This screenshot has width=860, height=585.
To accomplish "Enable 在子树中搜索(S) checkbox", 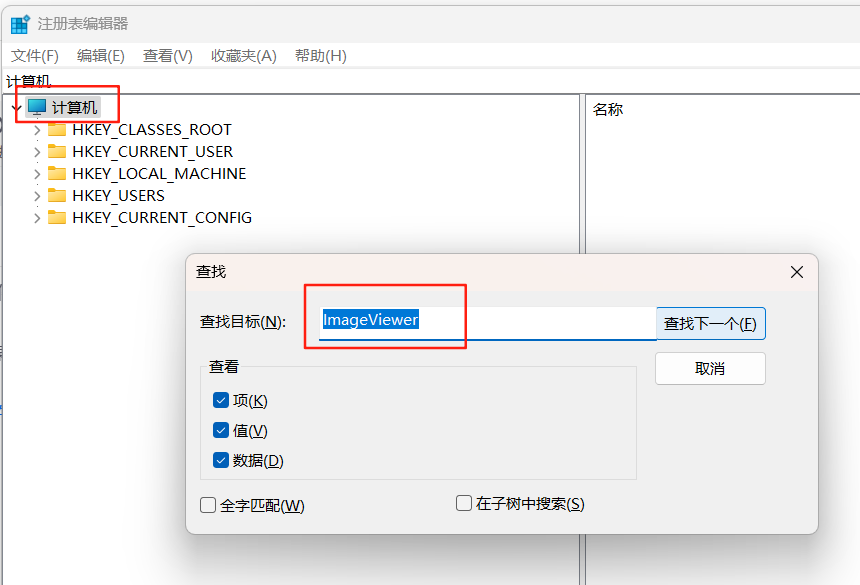I will click(x=464, y=503).
